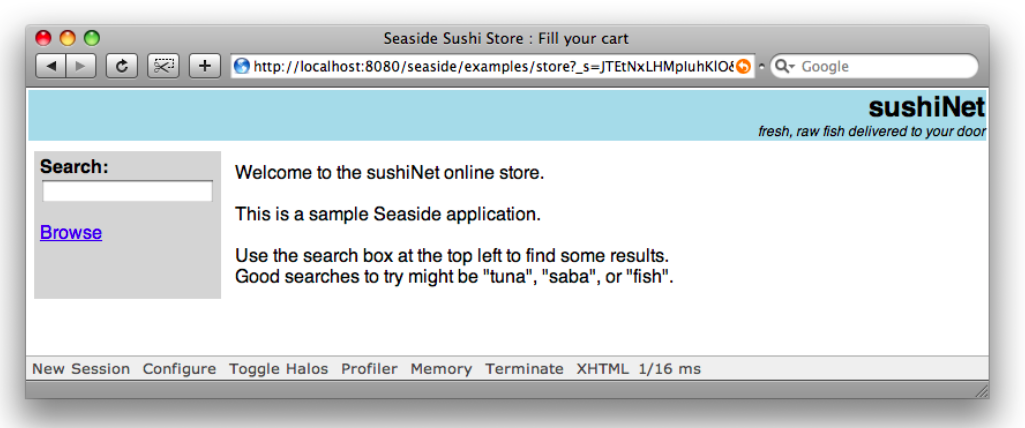Viewport: 1025px width, 428px height.
Task: Click the orange RSS/reload icon in URL field
Action: 743,66
